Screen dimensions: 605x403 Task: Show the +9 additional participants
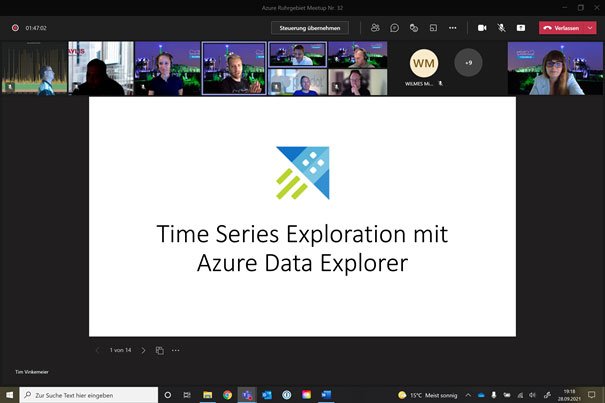[x=468, y=63]
